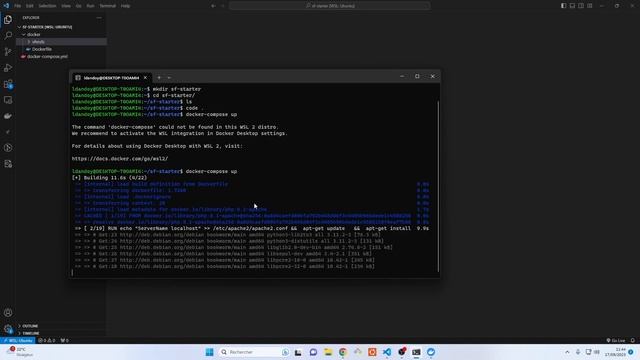Open a new tab in the terminal window
640x360 pixels.
[x=159, y=78]
